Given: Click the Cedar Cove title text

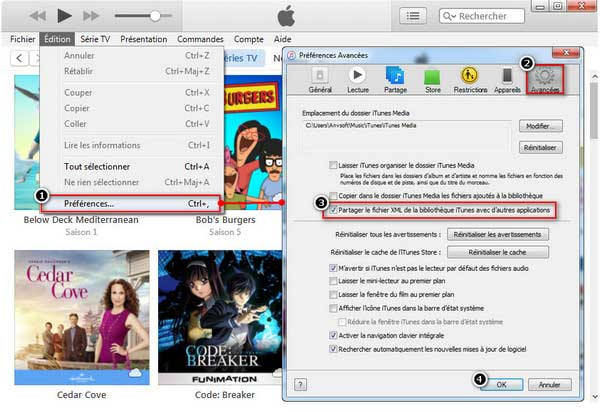Looking at the screenshot, I should (82, 395).
